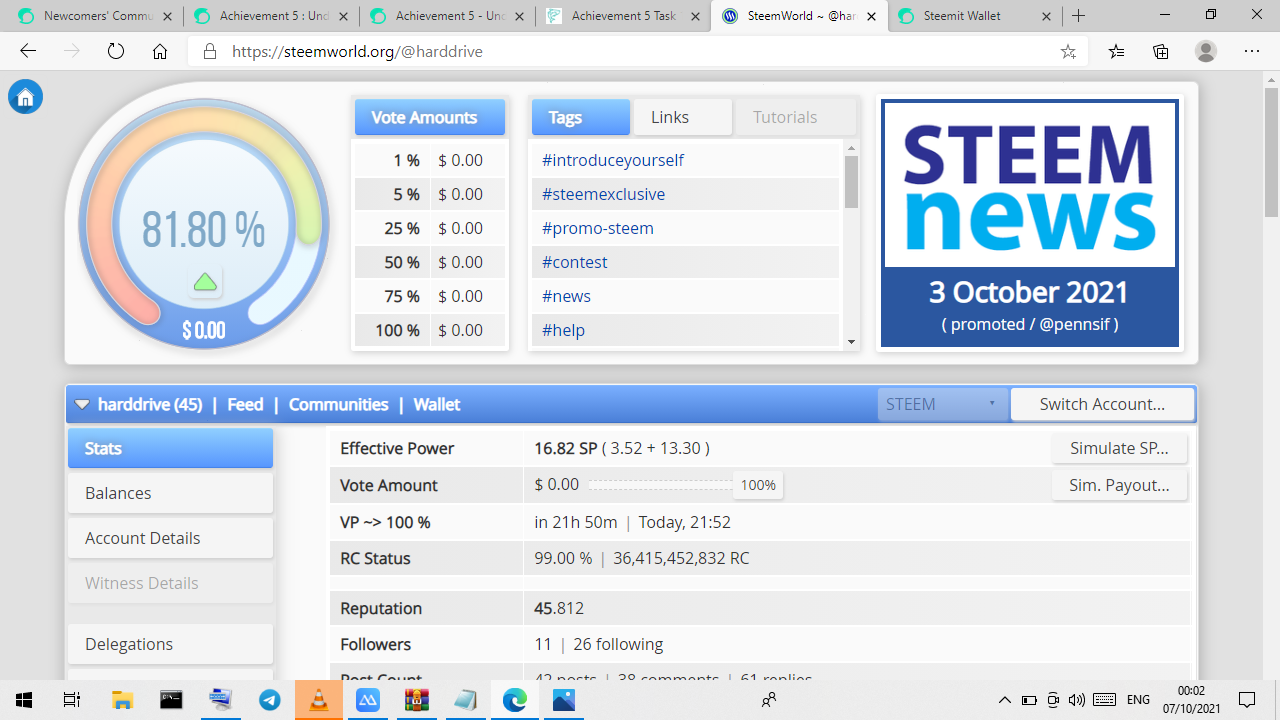
Task: Refresh the SteemWorld page
Action: pyautogui.click(x=115, y=51)
